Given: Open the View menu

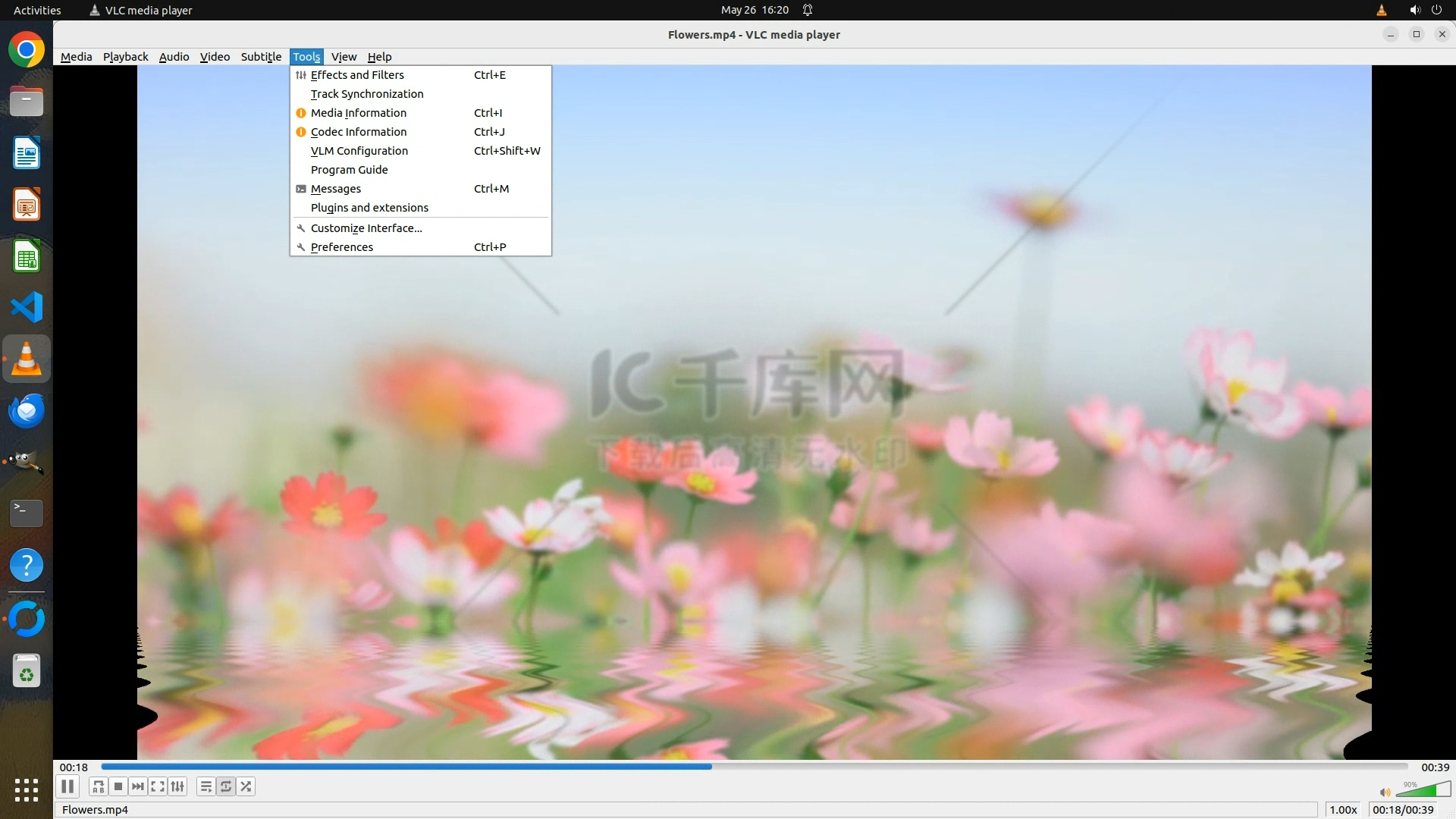Looking at the screenshot, I should click(344, 57).
